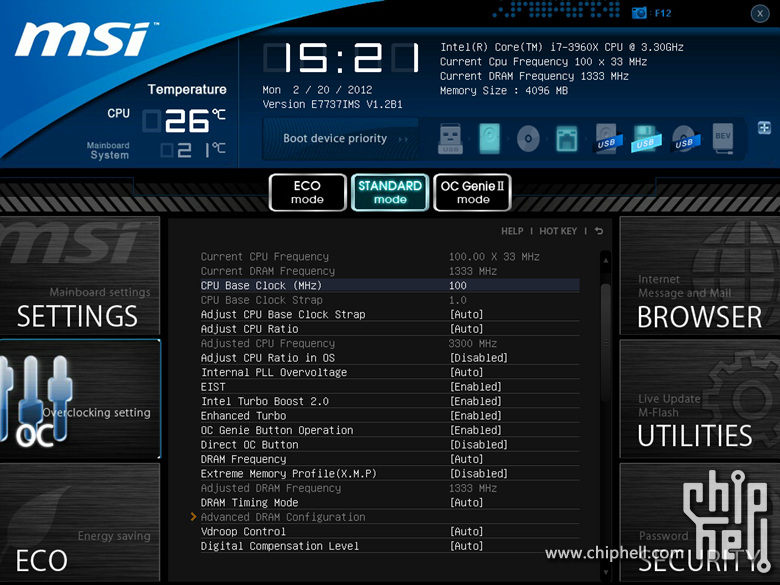The width and height of the screenshot is (780, 585).
Task: Click the CPU Base Clock Strap row
Action: click(390, 300)
